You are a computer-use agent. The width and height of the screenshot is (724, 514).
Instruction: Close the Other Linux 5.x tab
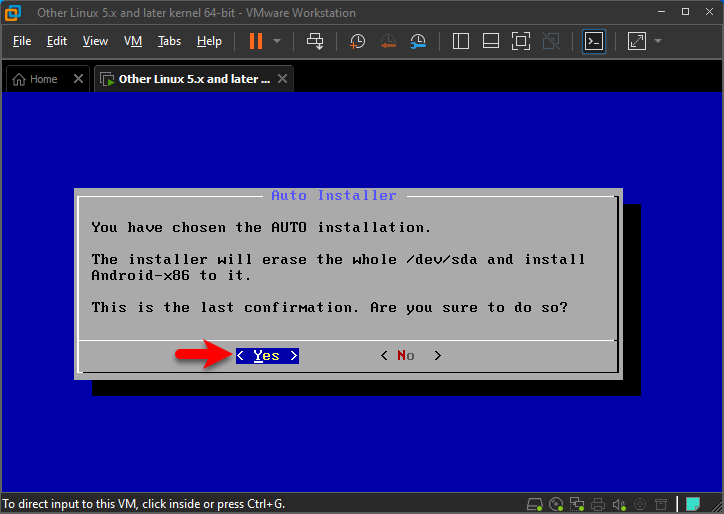pos(283,79)
